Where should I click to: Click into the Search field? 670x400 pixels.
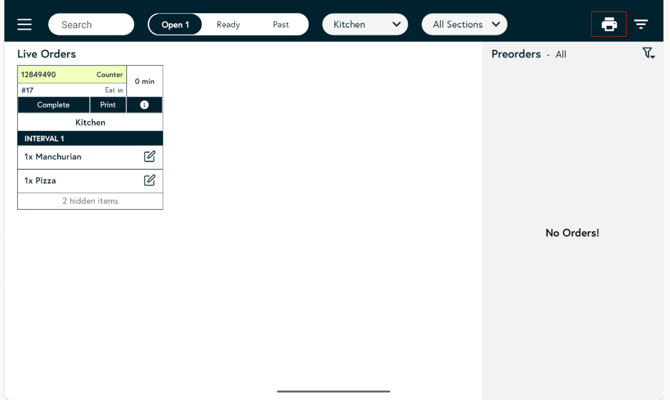pos(90,25)
